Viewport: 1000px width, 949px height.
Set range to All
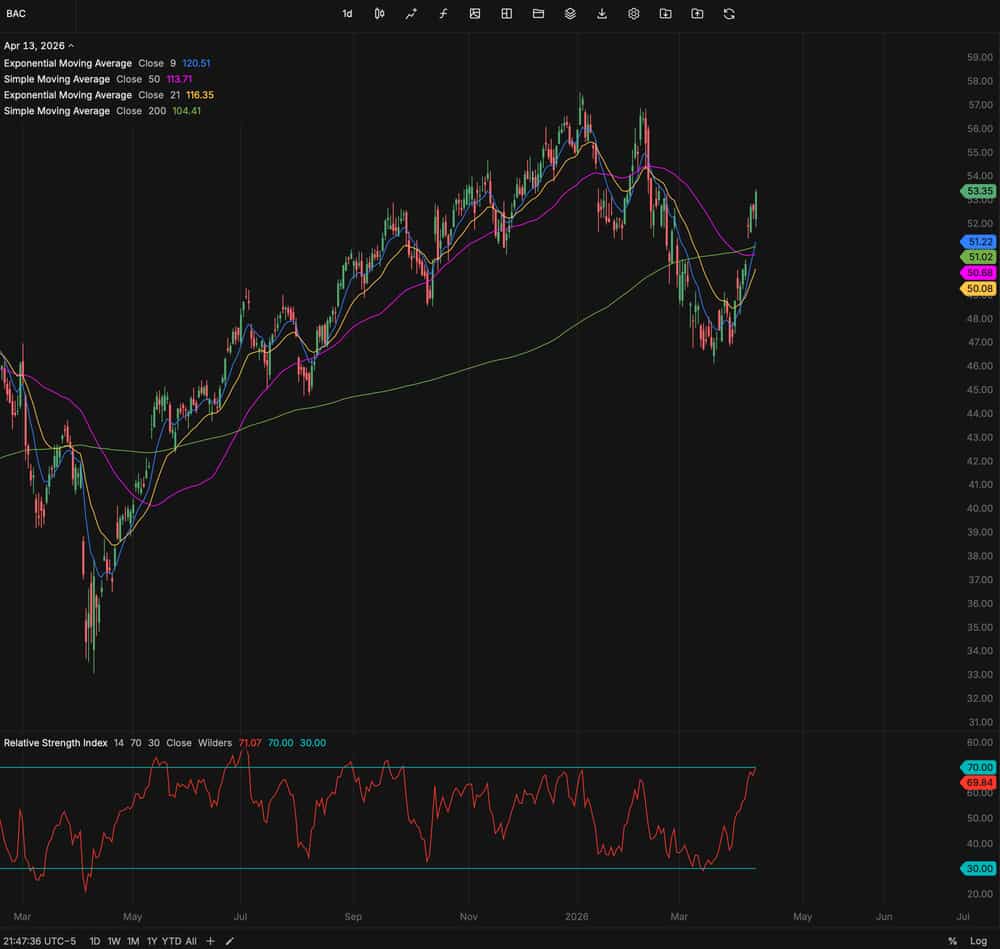191,941
